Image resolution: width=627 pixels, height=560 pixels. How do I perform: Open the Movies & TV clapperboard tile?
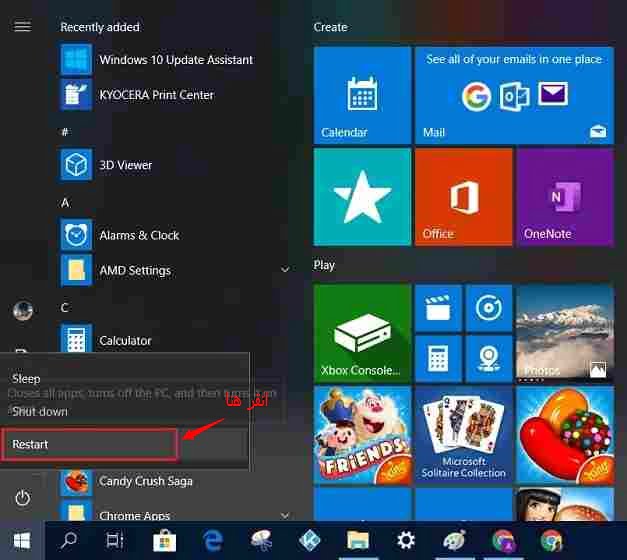point(438,308)
